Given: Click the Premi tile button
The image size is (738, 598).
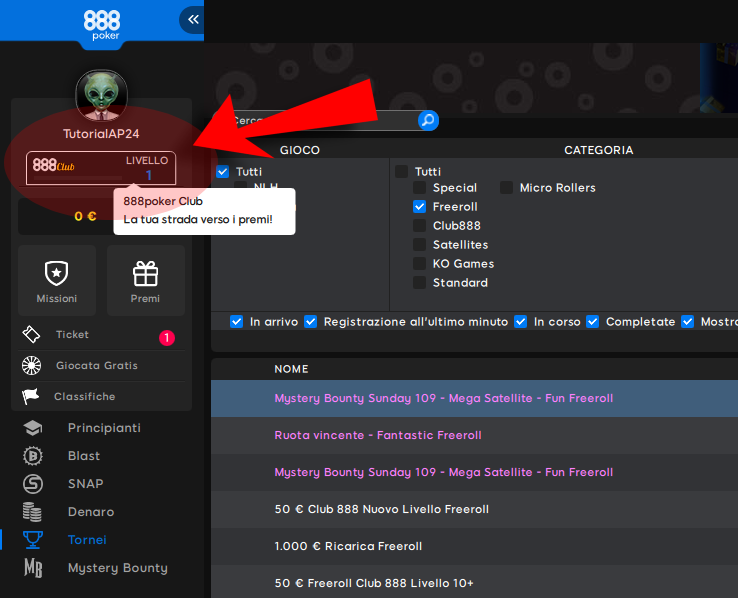Looking at the screenshot, I should [146, 280].
